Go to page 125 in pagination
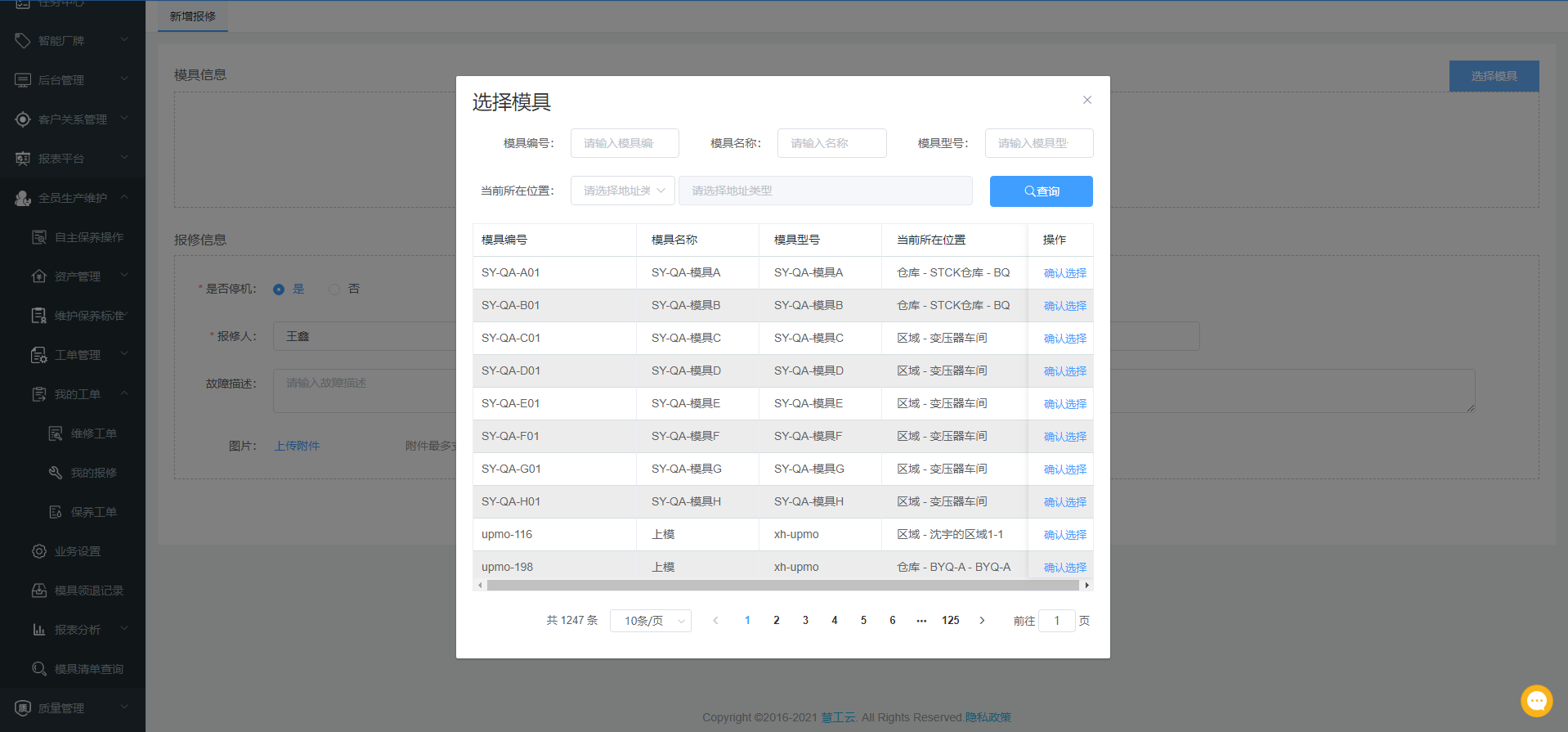Image resolution: width=1568 pixels, height=732 pixels. click(x=950, y=621)
